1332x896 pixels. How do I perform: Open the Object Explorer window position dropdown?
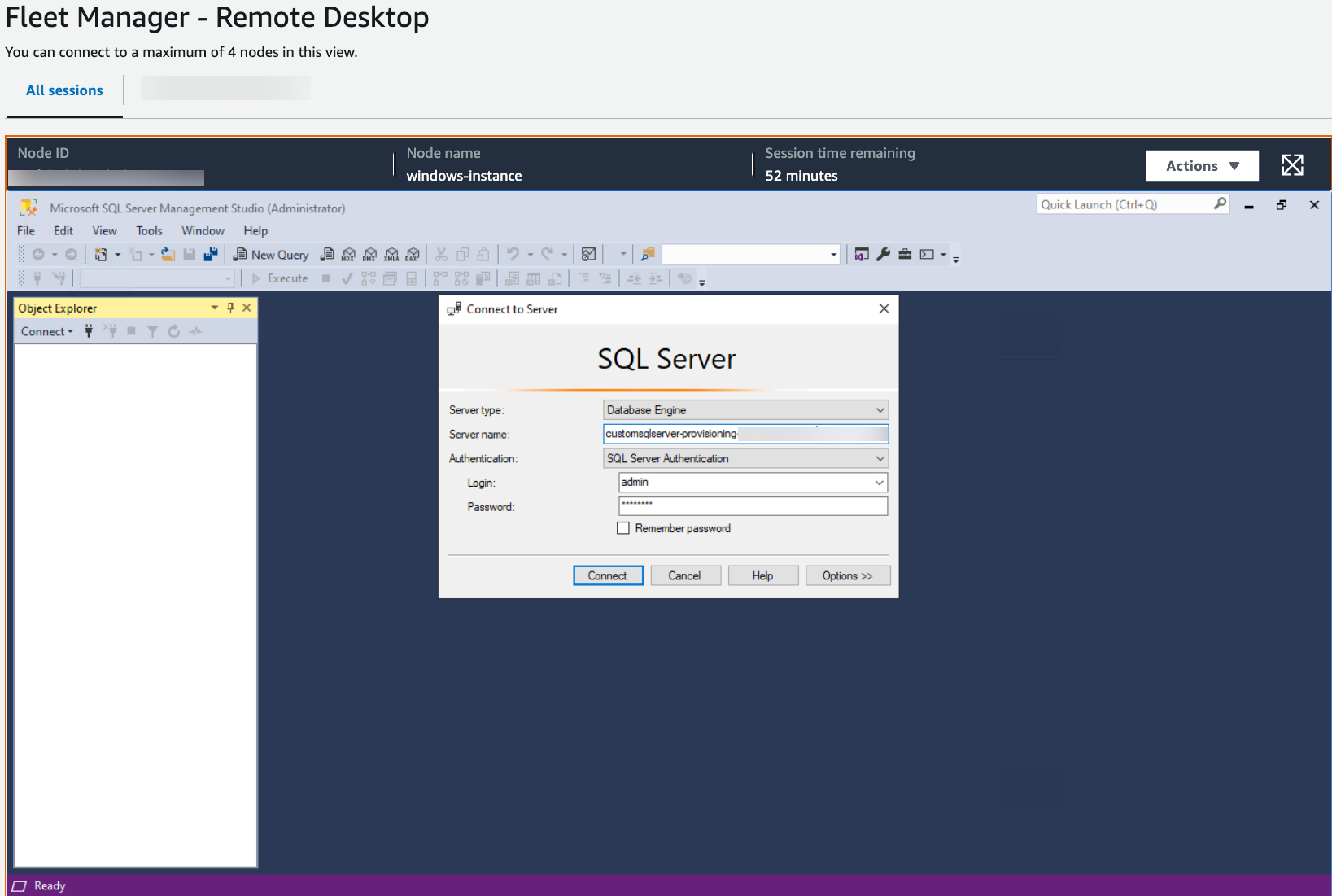[215, 308]
